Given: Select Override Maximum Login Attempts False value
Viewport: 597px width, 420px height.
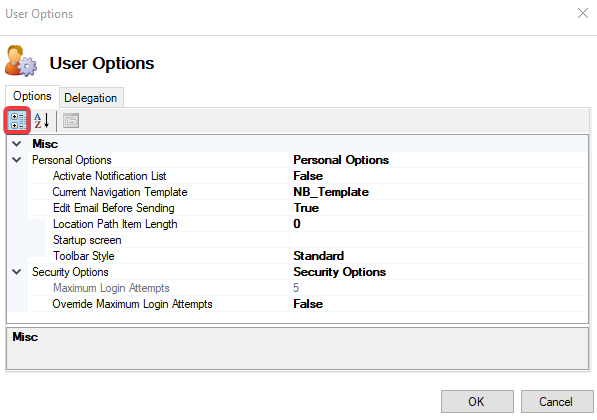Looking at the screenshot, I should point(439,304).
